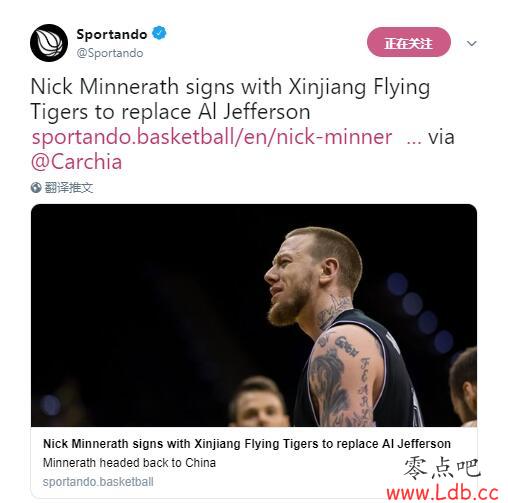The height and width of the screenshot is (503, 508).
Task: Click the player's tattooed arm in photo
Action: pyautogui.click(x=343, y=377)
